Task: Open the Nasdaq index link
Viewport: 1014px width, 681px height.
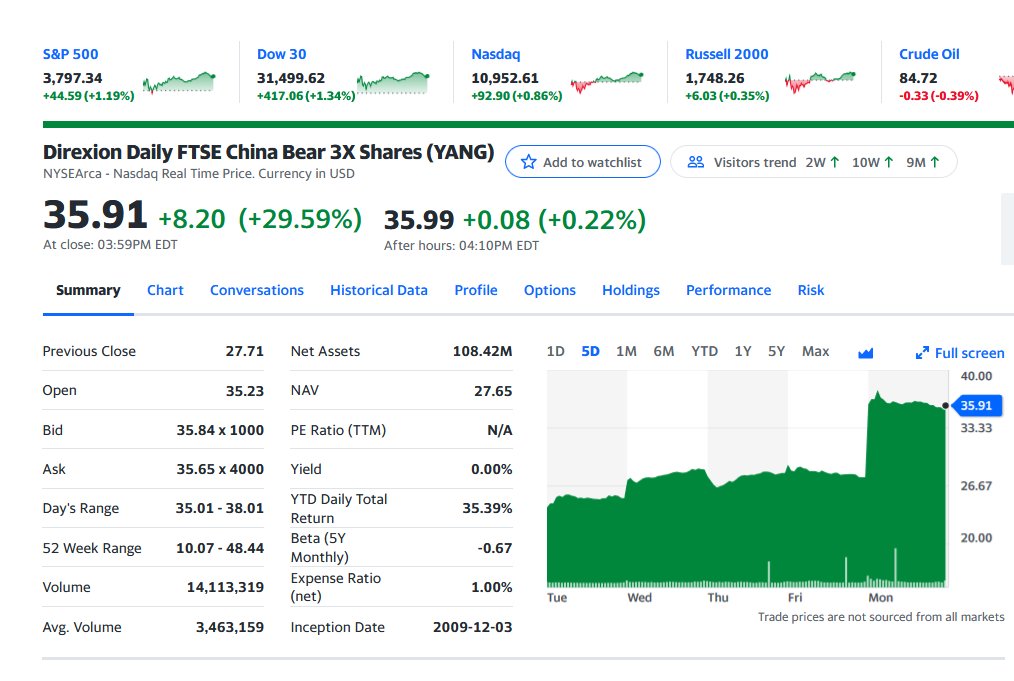Action: pyautogui.click(x=495, y=54)
